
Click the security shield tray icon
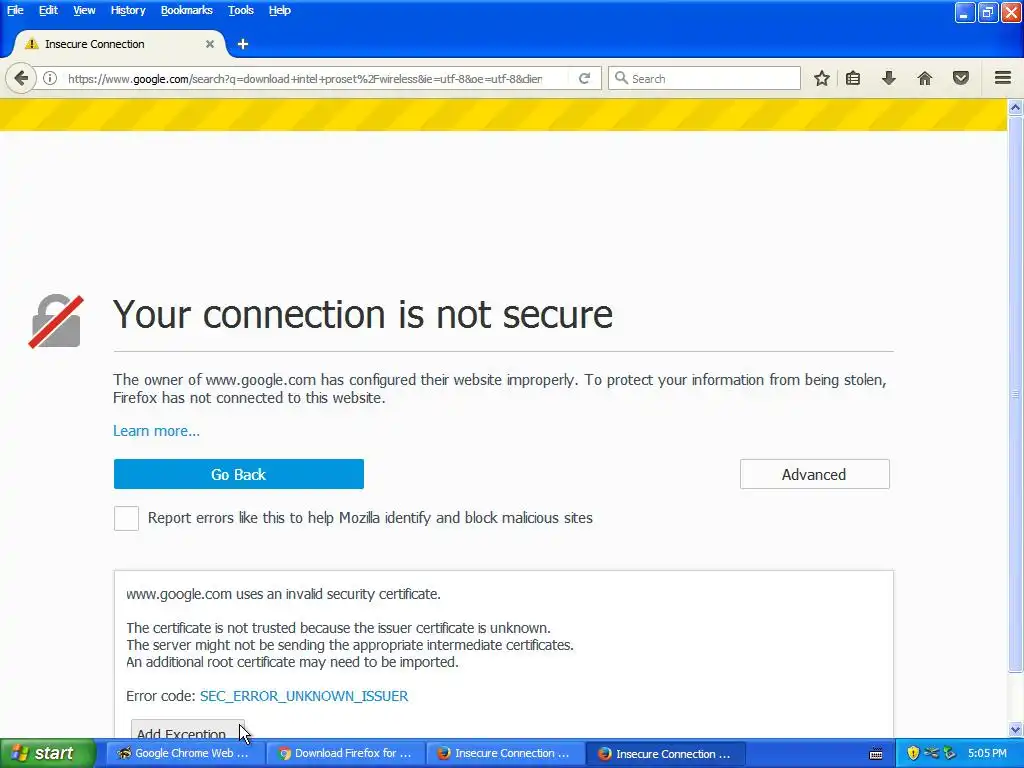pos(913,753)
